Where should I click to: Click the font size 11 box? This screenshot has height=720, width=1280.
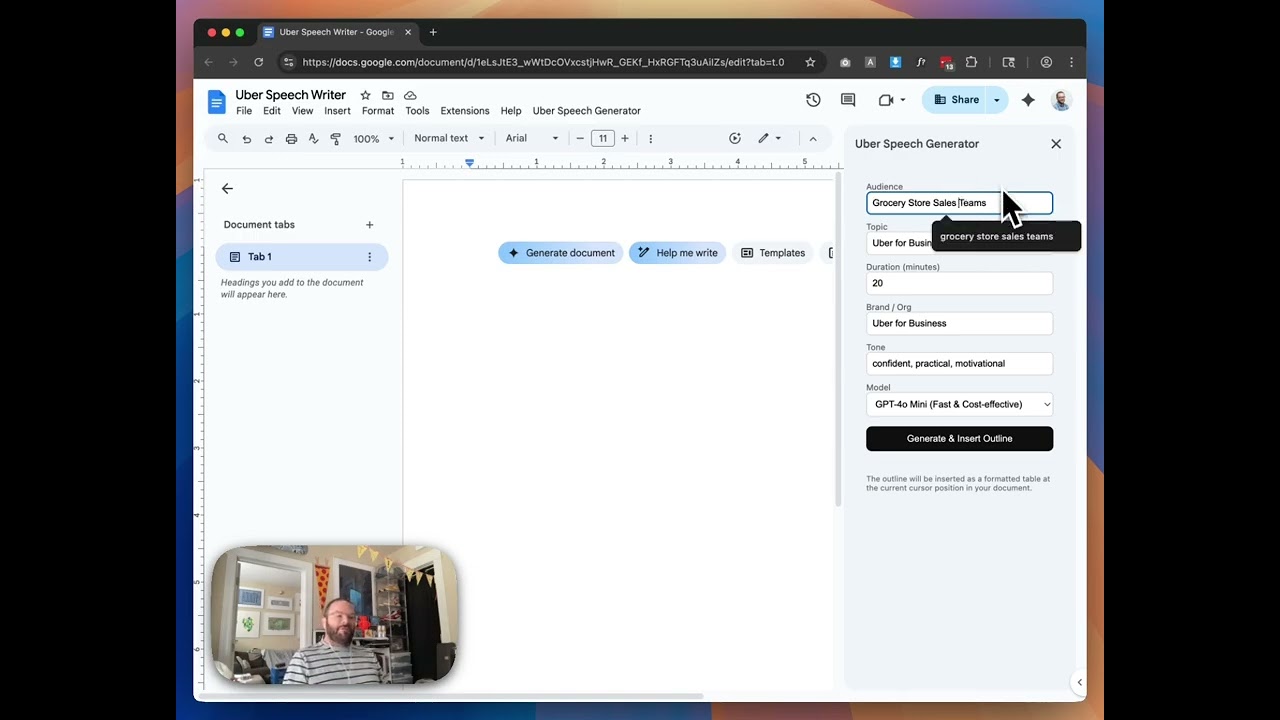[602, 138]
